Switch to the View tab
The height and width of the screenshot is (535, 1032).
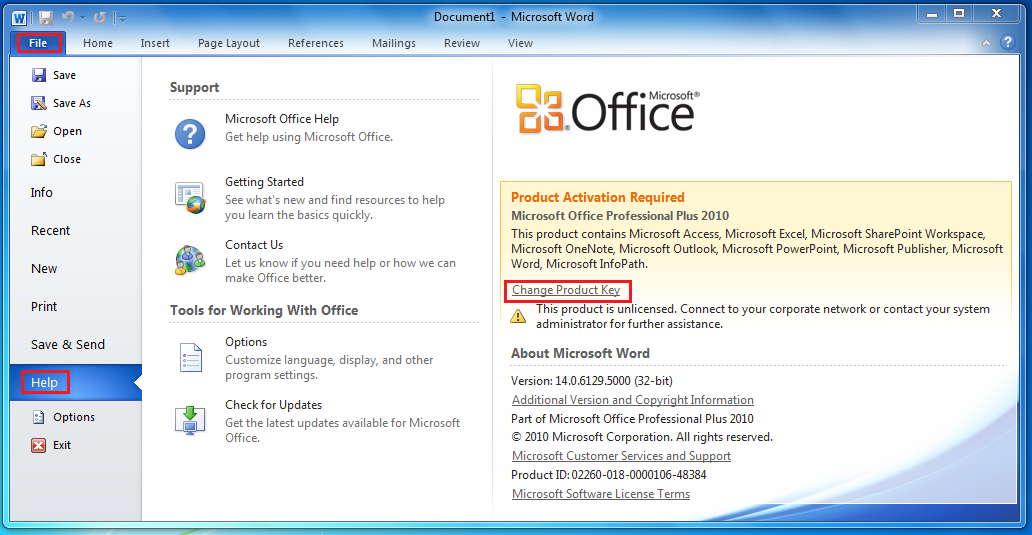tap(520, 43)
